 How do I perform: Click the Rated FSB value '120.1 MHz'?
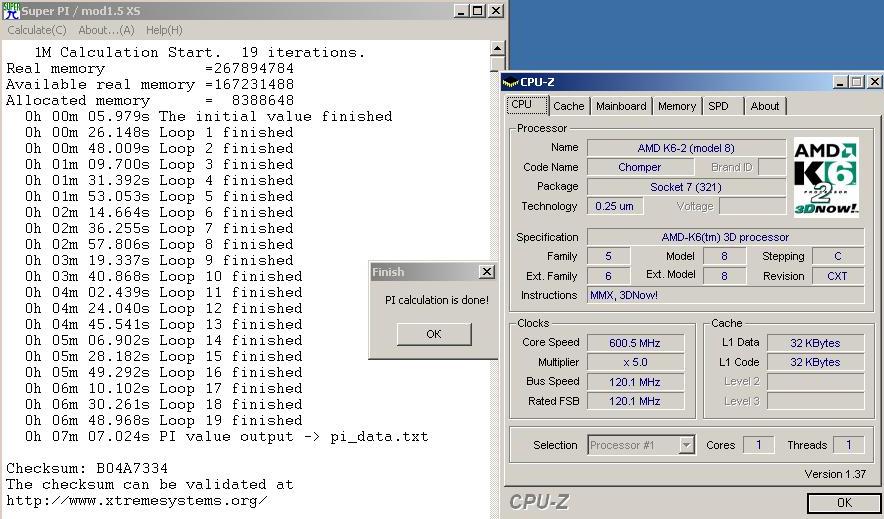coord(635,401)
